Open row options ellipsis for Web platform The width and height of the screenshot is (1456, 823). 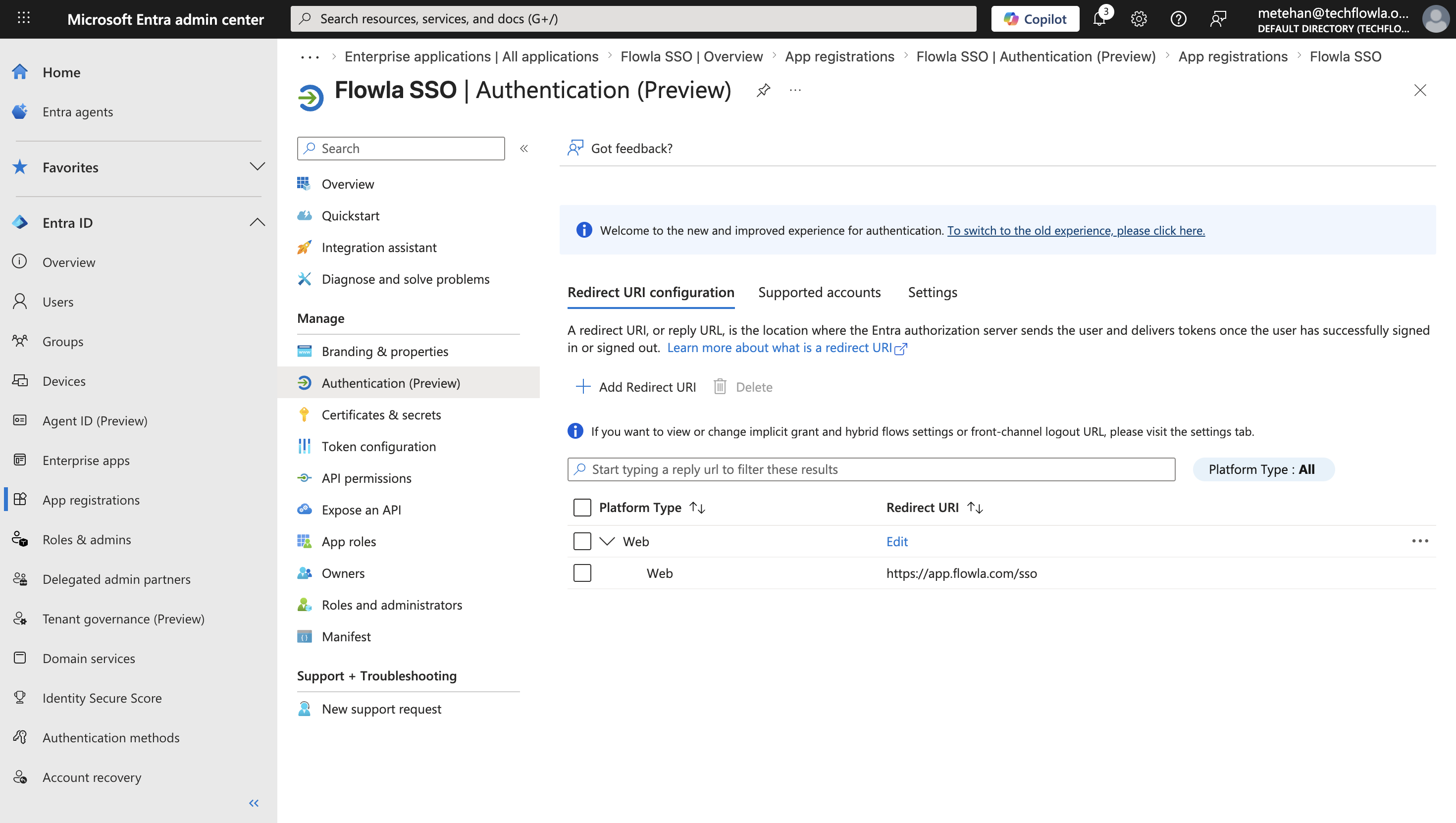coord(1420,541)
